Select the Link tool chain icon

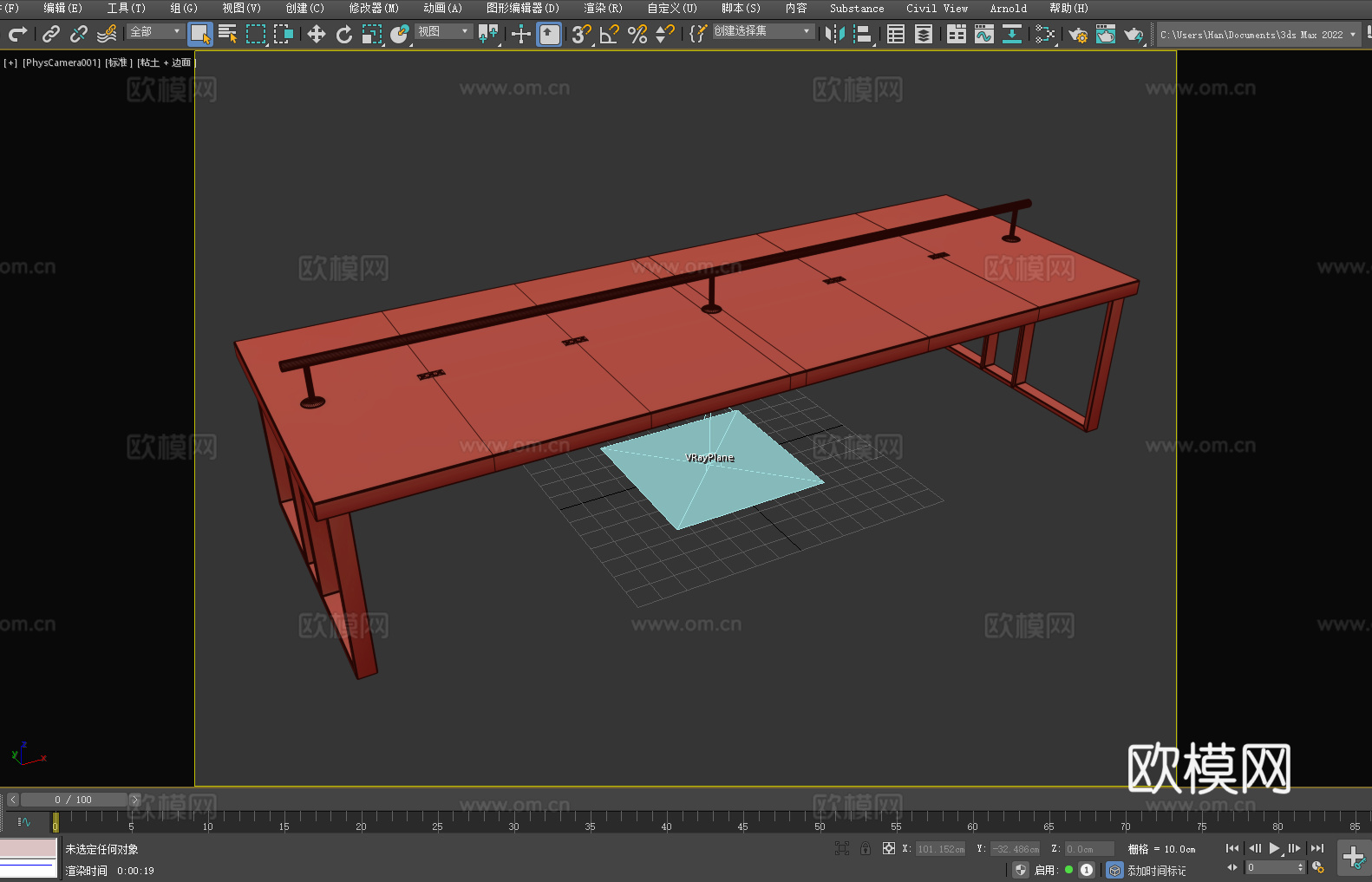click(51, 34)
